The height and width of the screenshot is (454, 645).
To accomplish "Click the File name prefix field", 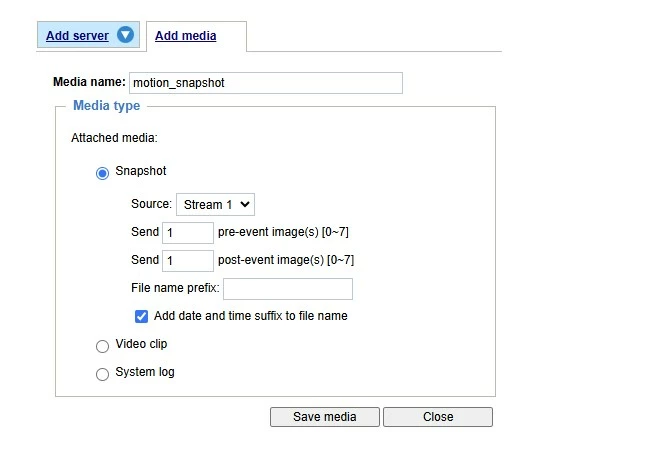I will (288, 289).
